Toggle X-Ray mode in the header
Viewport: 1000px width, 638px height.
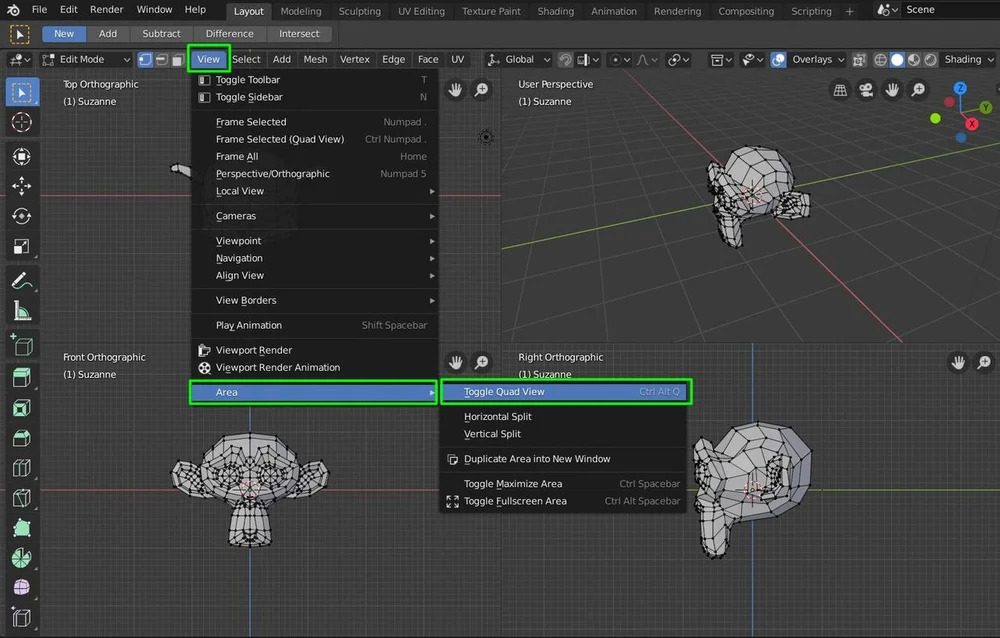point(858,59)
